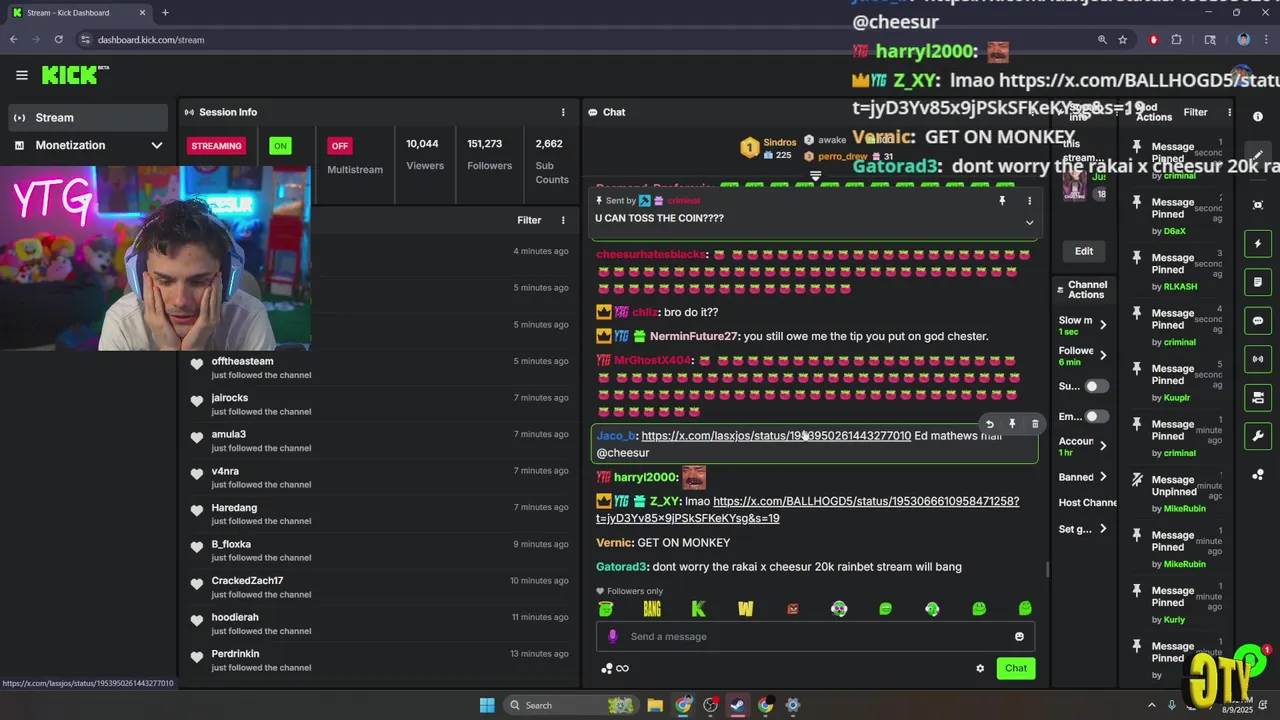Image resolution: width=1280 pixels, height=720 pixels.
Task: Open Session Info three-dot options
Action: tap(563, 112)
